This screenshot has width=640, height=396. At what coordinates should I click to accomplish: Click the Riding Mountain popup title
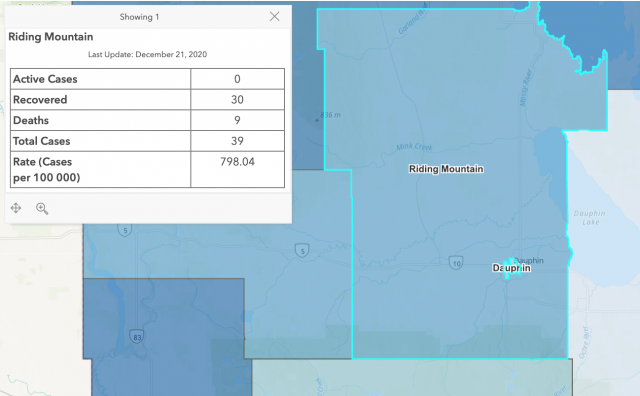pyautogui.click(x=51, y=37)
